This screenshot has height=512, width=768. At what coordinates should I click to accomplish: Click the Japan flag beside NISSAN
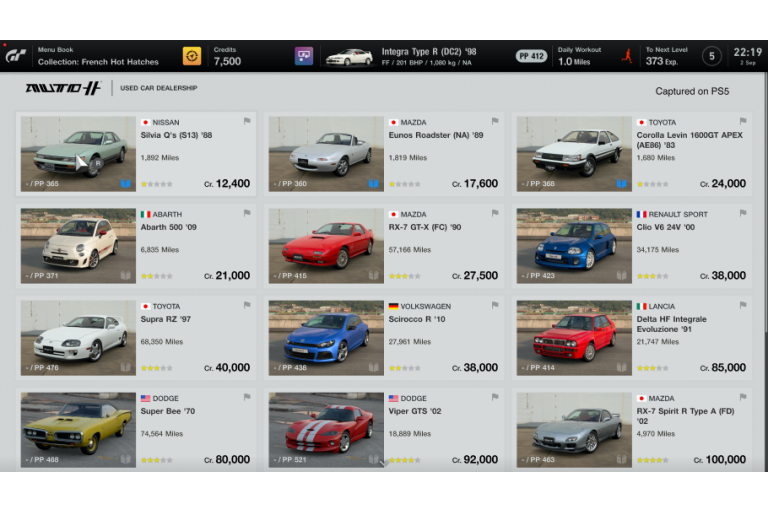[145, 122]
